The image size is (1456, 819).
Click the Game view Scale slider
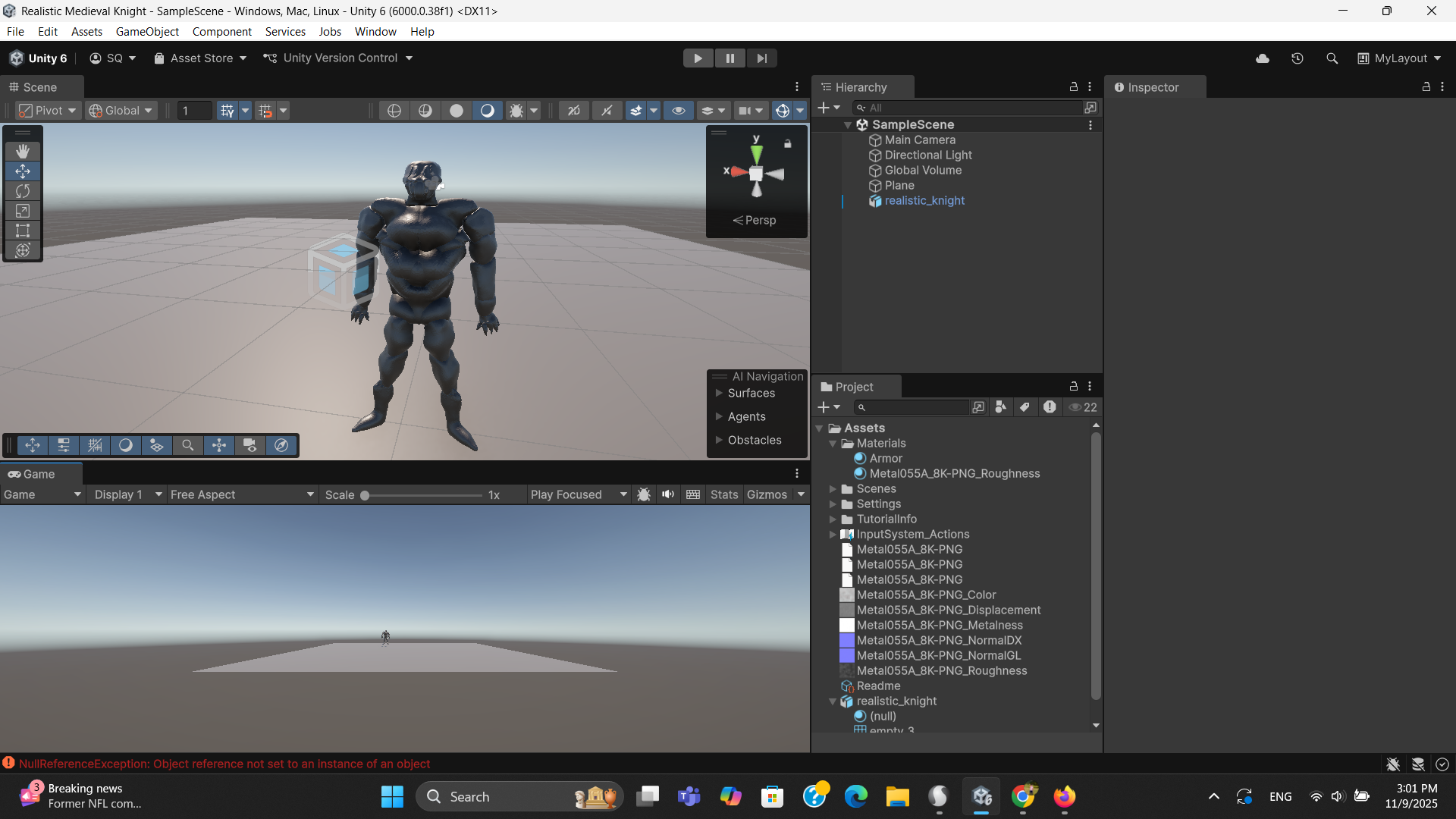pyautogui.click(x=421, y=494)
